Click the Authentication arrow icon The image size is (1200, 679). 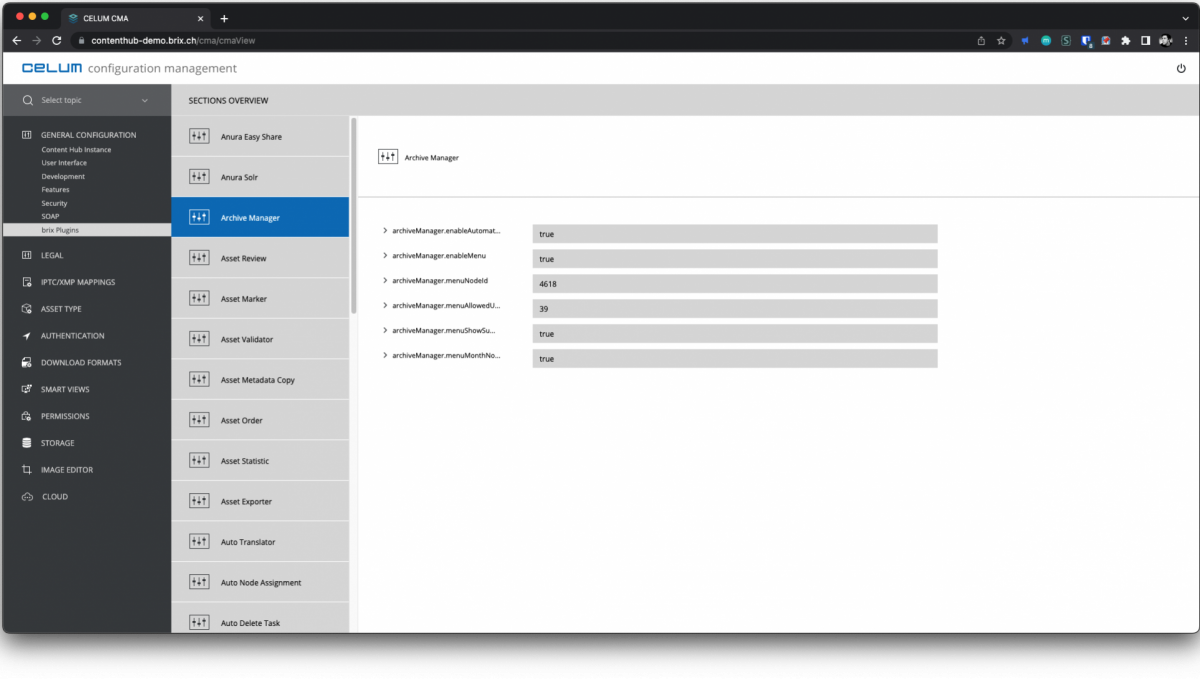pos(27,336)
